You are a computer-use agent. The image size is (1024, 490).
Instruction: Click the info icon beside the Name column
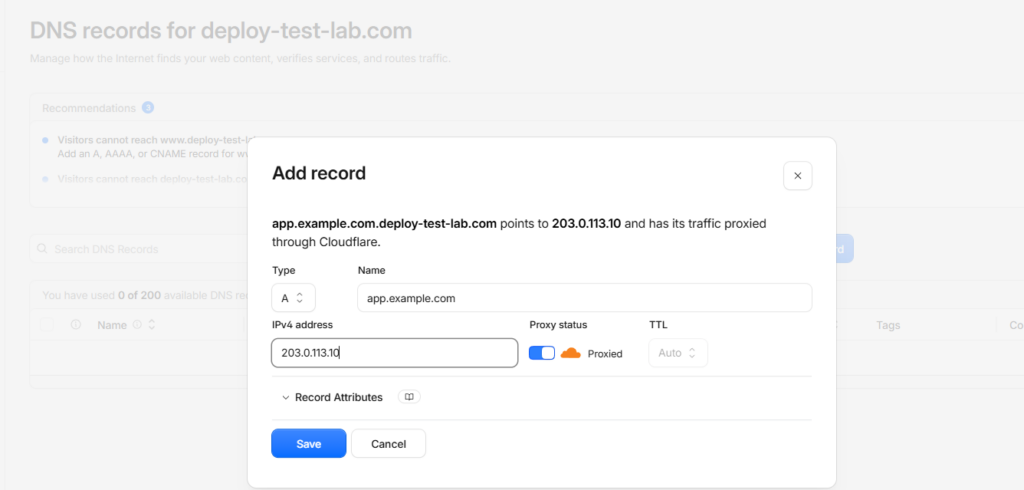[x=137, y=325]
